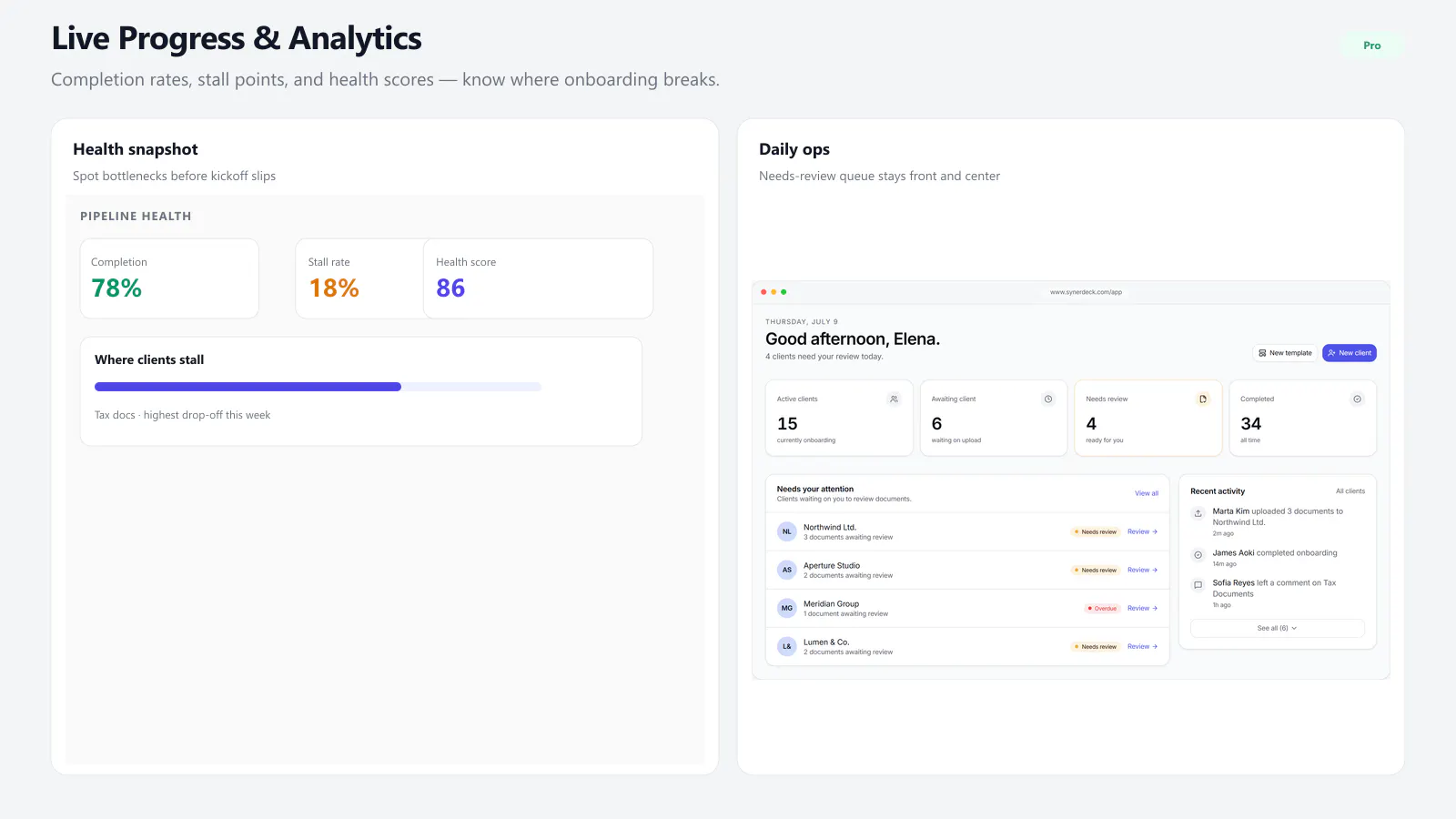Click the NL avatar for Northwind Ltd.
The height and width of the screenshot is (819, 1456).
tap(787, 531)
